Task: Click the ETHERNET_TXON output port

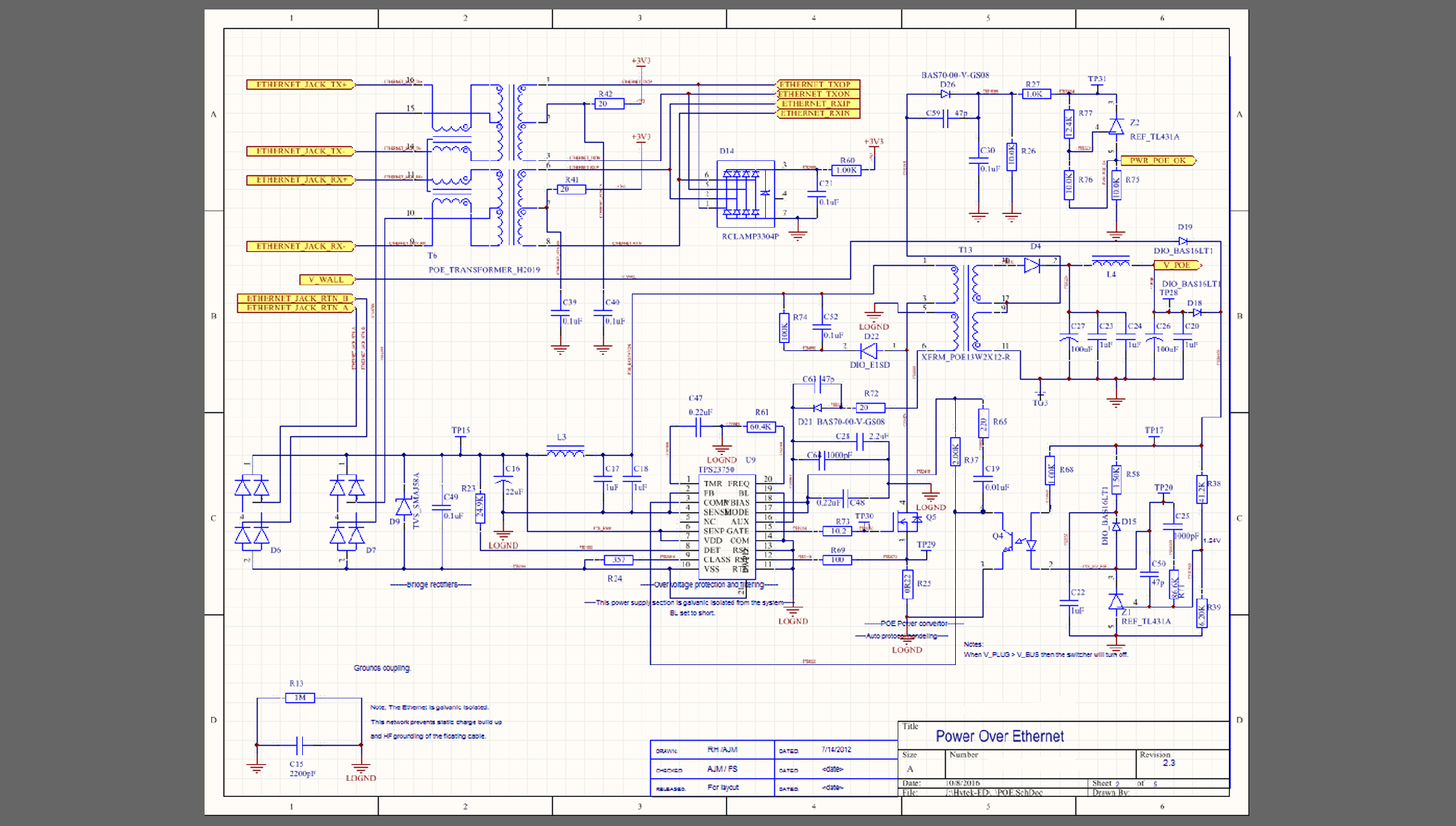Action: (818, 94)
